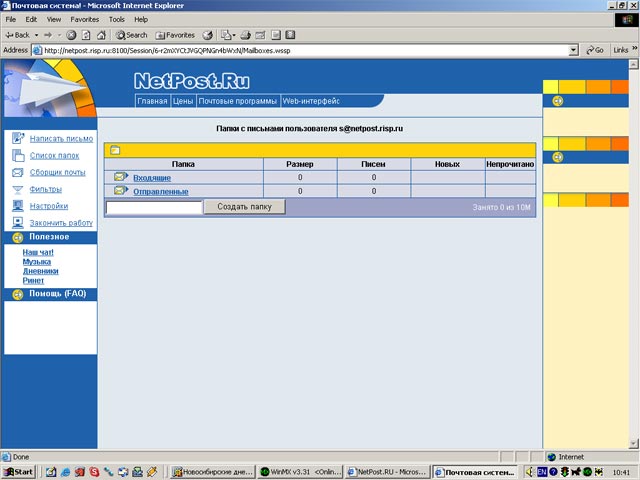Open the Отправленные folder link
Viewport: 640px width, 480px height.
161,191
